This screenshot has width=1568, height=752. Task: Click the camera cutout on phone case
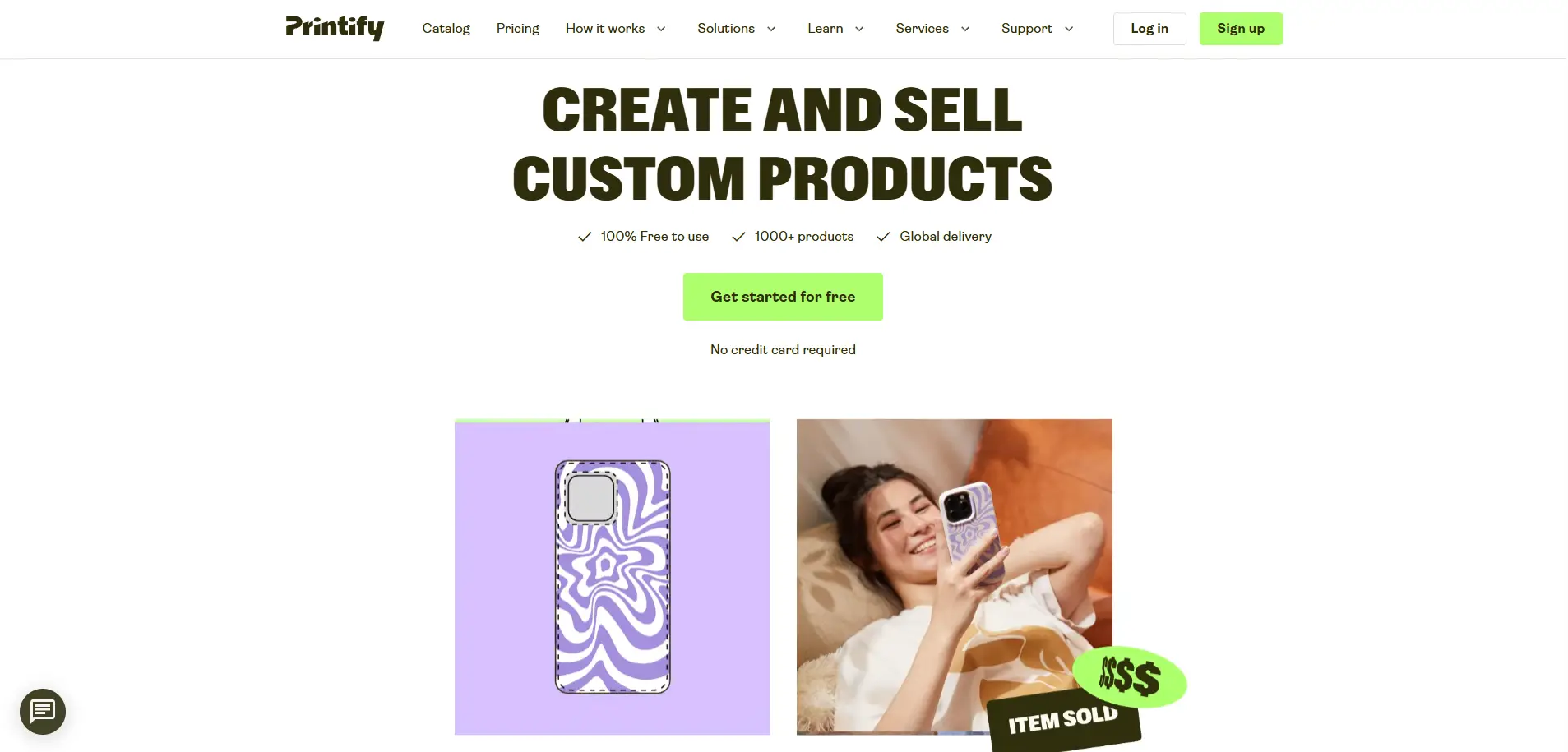point(590,498)
